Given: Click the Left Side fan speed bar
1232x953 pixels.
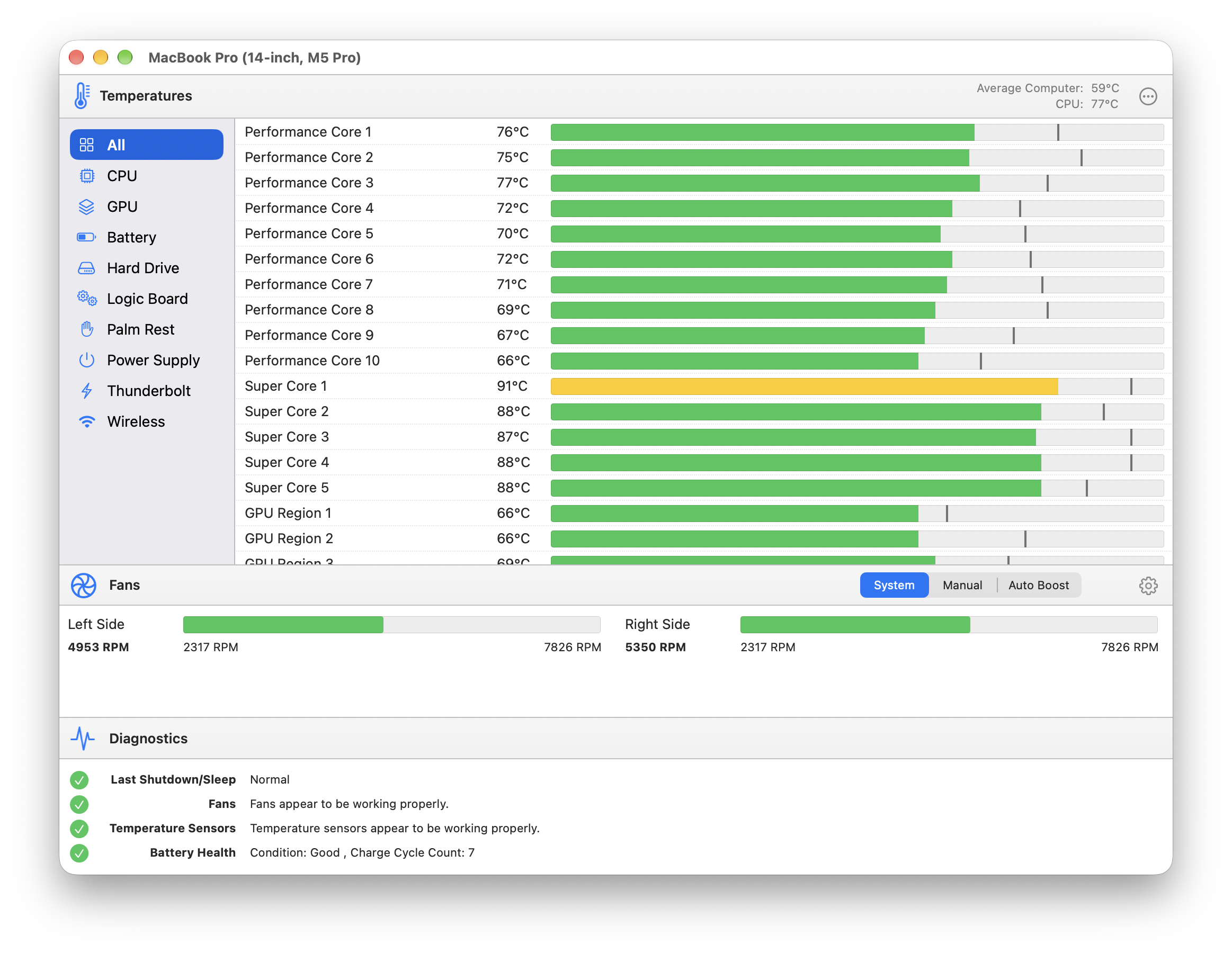Looking at the screenshot, I should pos(391,625).
